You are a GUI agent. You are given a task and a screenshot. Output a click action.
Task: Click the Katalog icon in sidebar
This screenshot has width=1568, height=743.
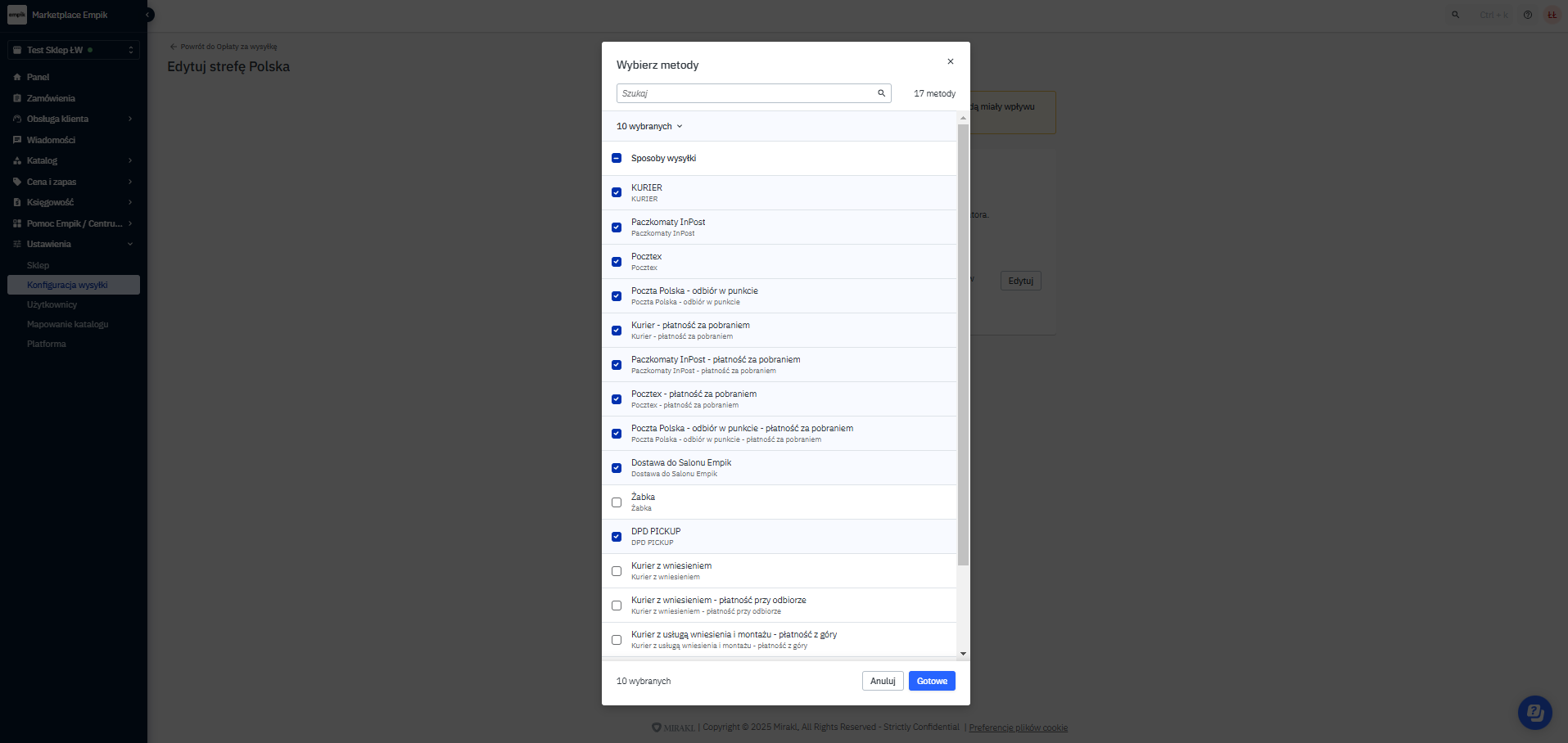(x=17, y=161)
